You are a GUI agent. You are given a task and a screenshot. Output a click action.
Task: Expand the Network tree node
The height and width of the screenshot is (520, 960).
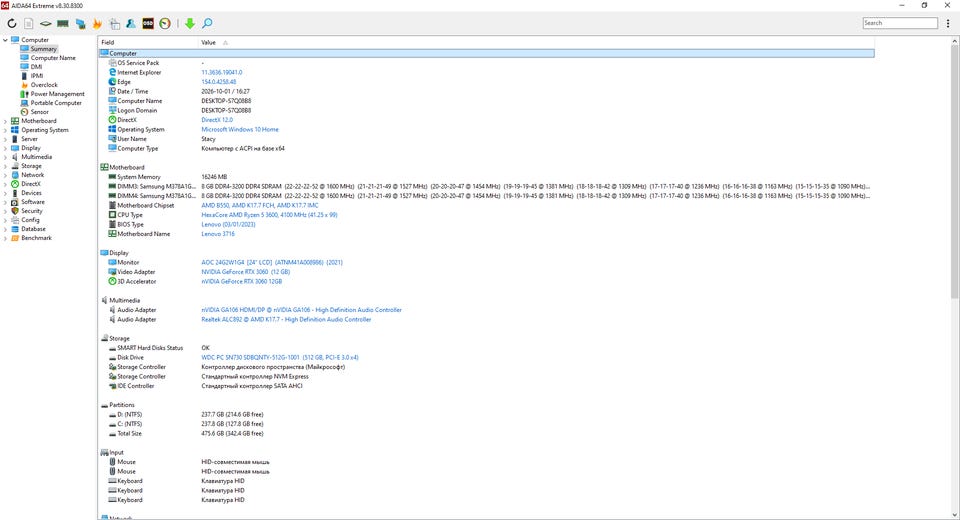[x=6, y=175]
